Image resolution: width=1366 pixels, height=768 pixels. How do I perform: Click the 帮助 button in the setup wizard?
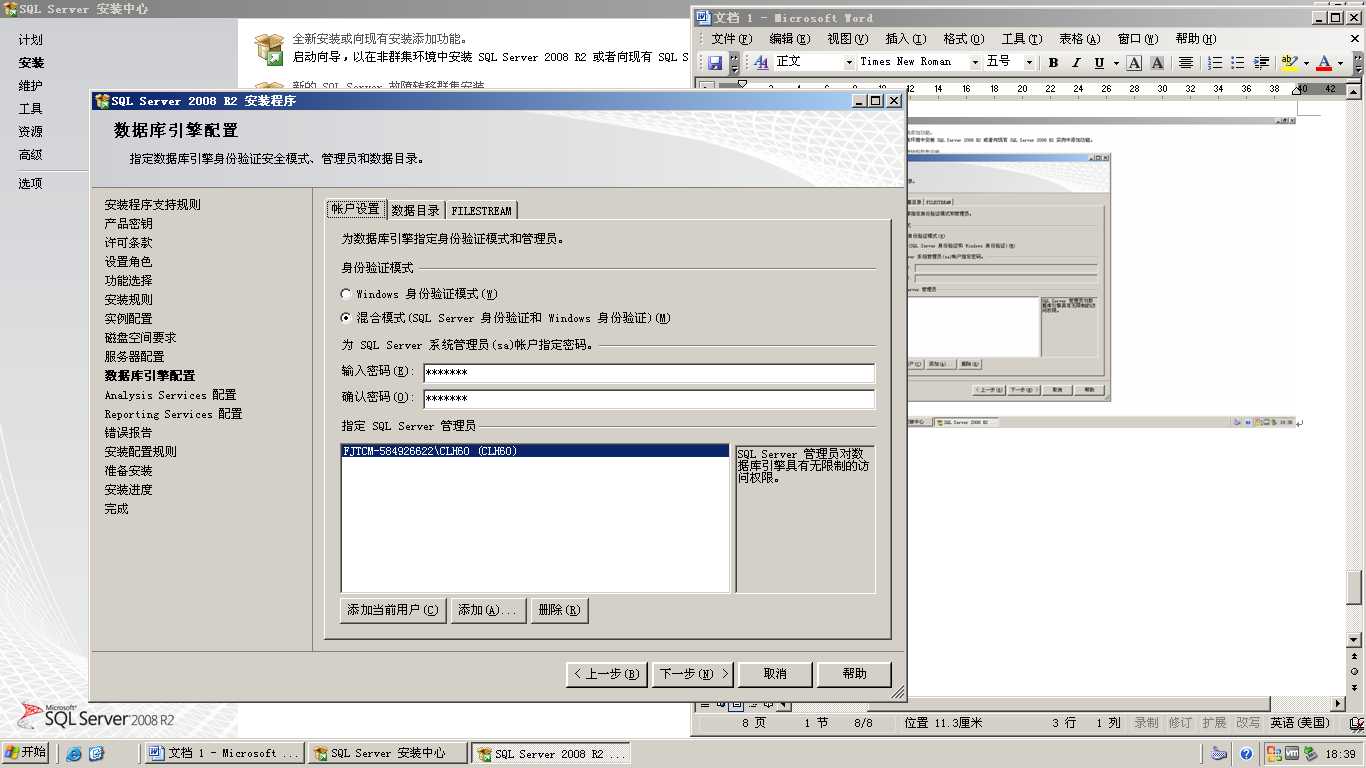(854, 674)
